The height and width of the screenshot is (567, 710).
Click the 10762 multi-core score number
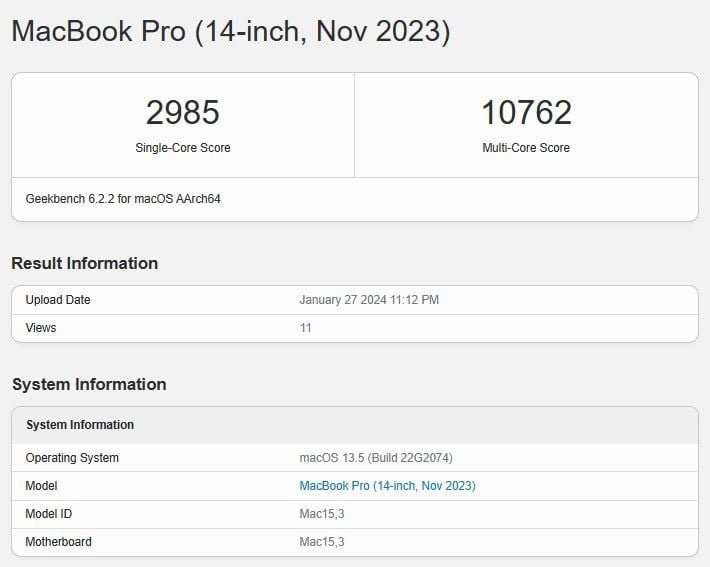point(526,112)
